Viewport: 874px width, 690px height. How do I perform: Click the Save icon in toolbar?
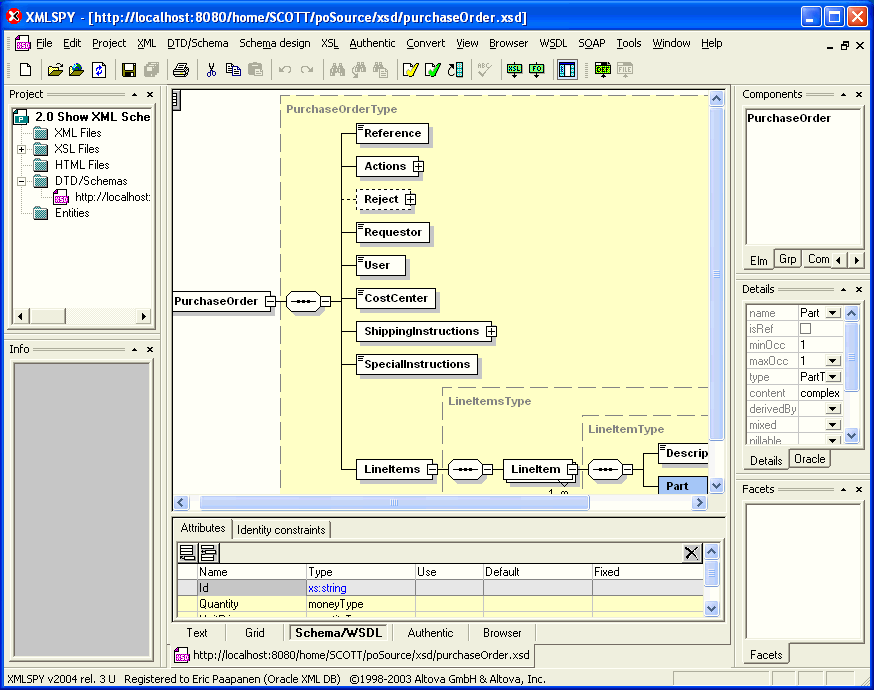coord(128,69)
